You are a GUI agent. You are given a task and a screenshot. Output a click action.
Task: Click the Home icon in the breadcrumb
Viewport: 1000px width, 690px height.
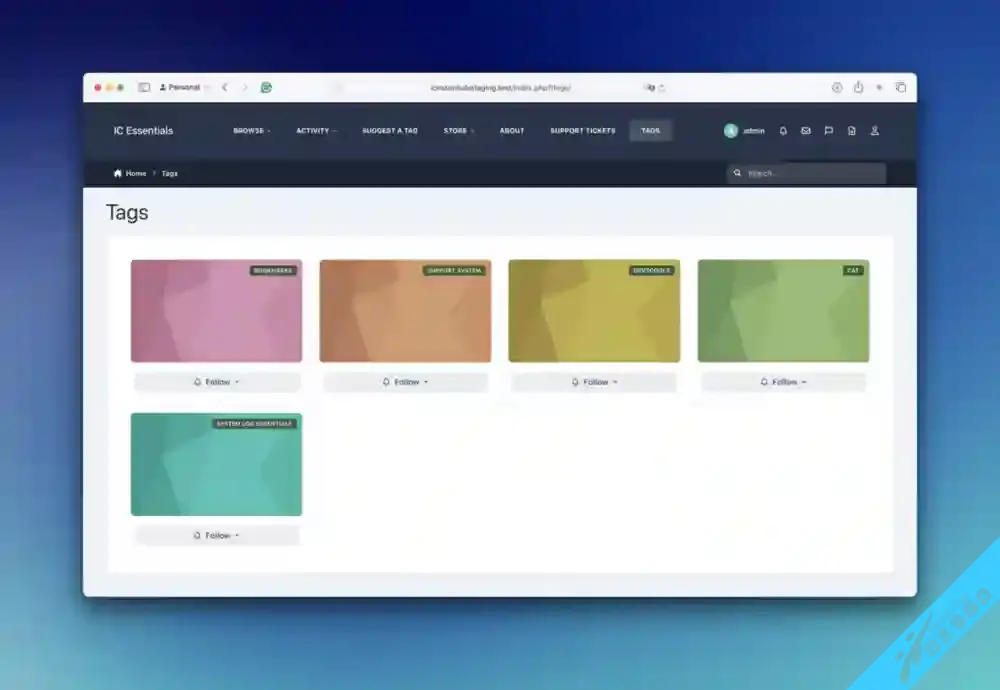[119, 174]
